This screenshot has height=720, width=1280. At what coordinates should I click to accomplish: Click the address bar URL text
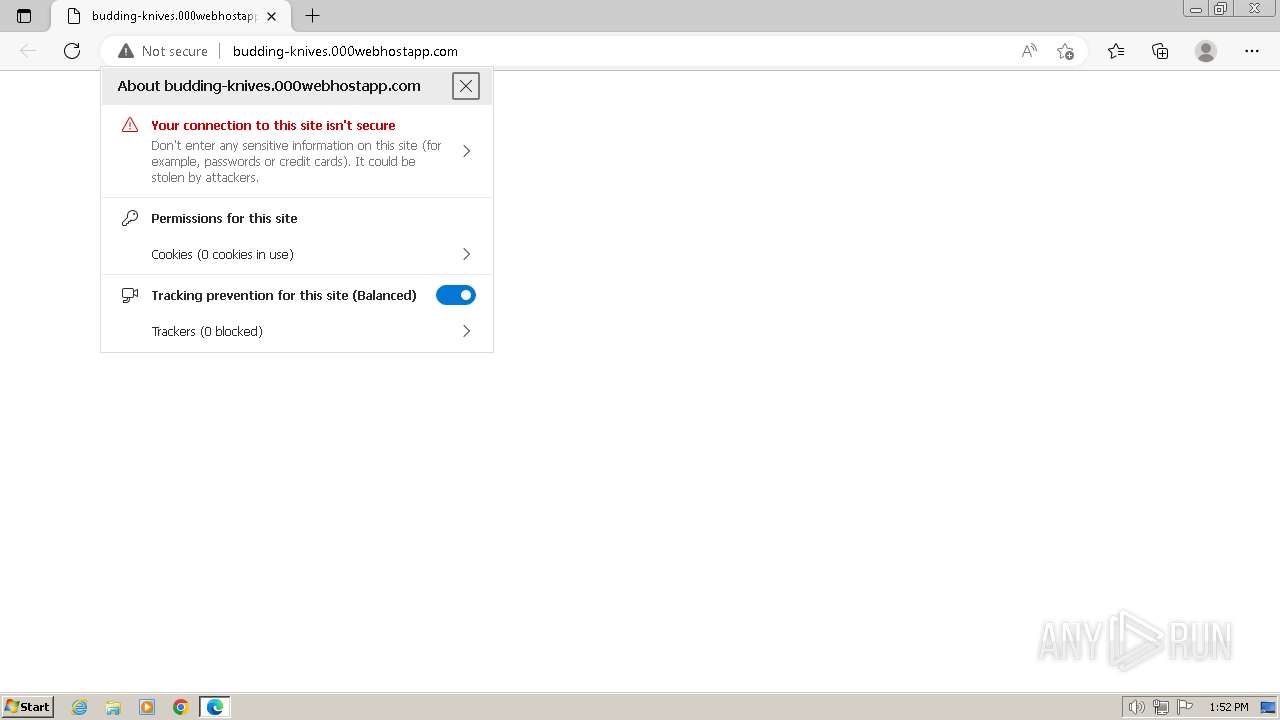[345, 51]
